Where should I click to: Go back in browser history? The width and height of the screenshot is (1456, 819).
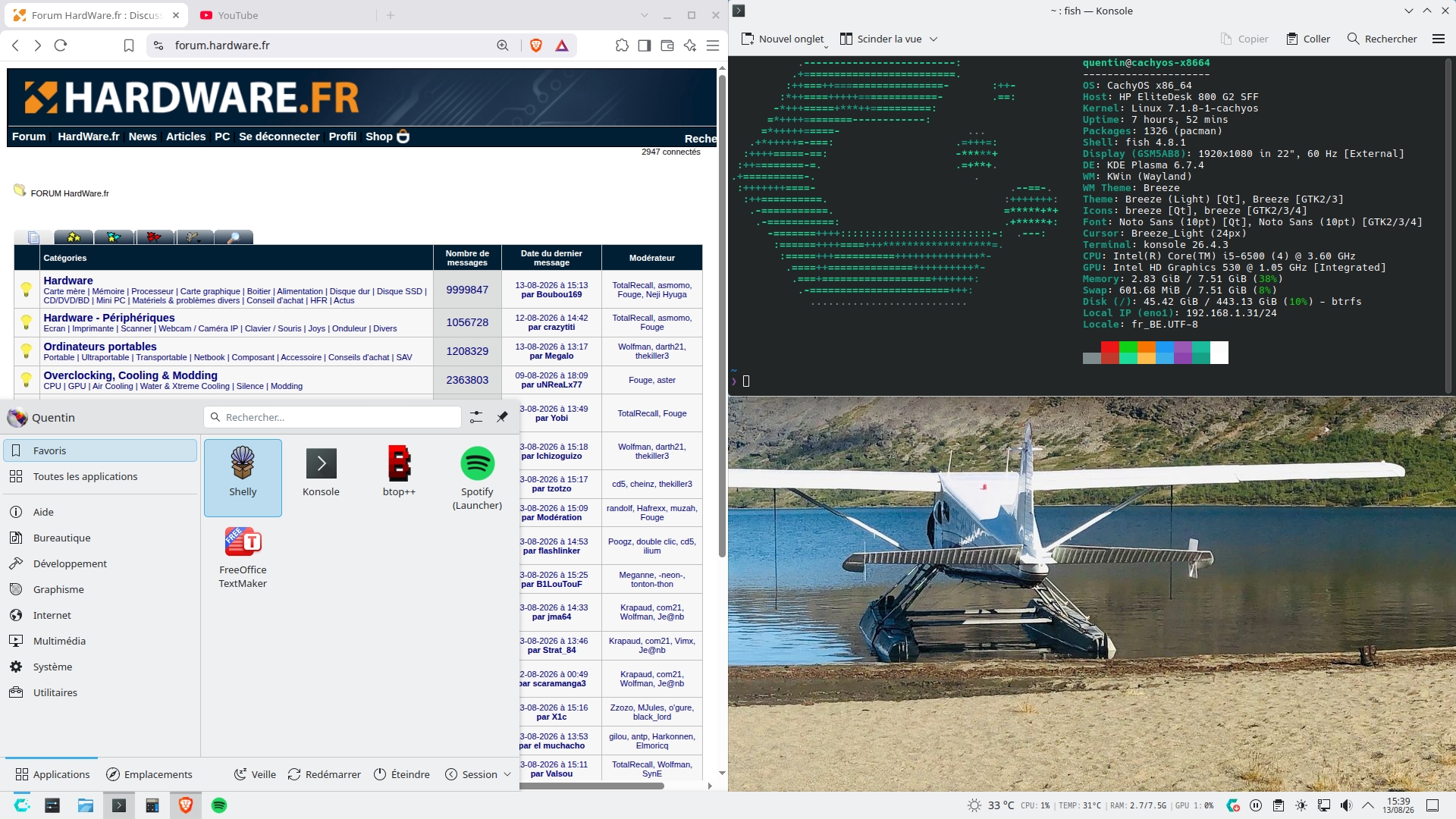pyautogui.click(x=15, y=45)
